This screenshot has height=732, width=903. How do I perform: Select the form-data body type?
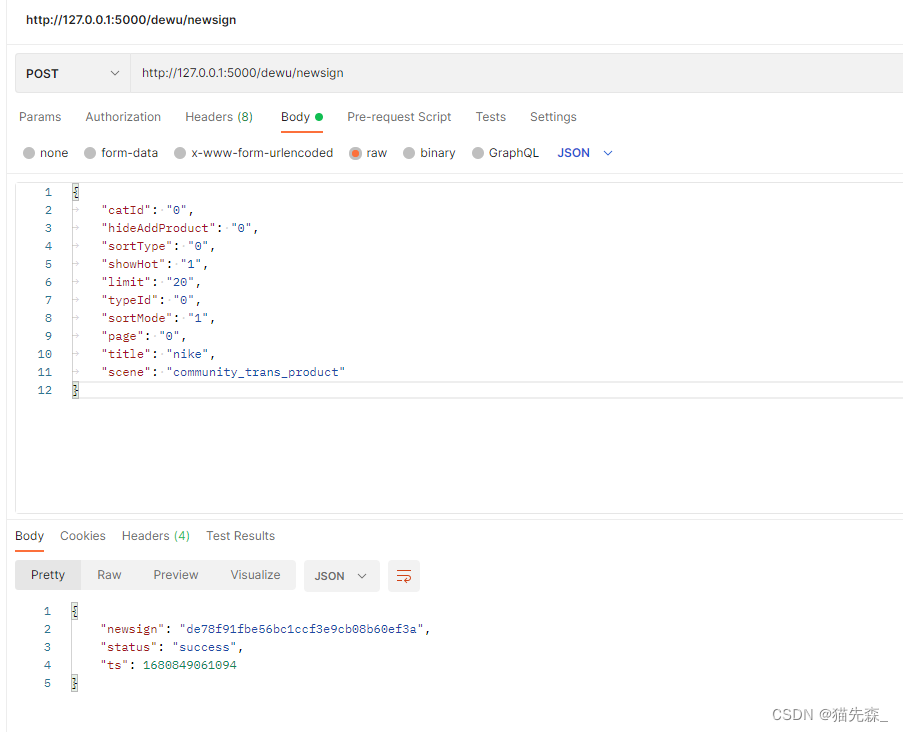[x=121, y=152]
